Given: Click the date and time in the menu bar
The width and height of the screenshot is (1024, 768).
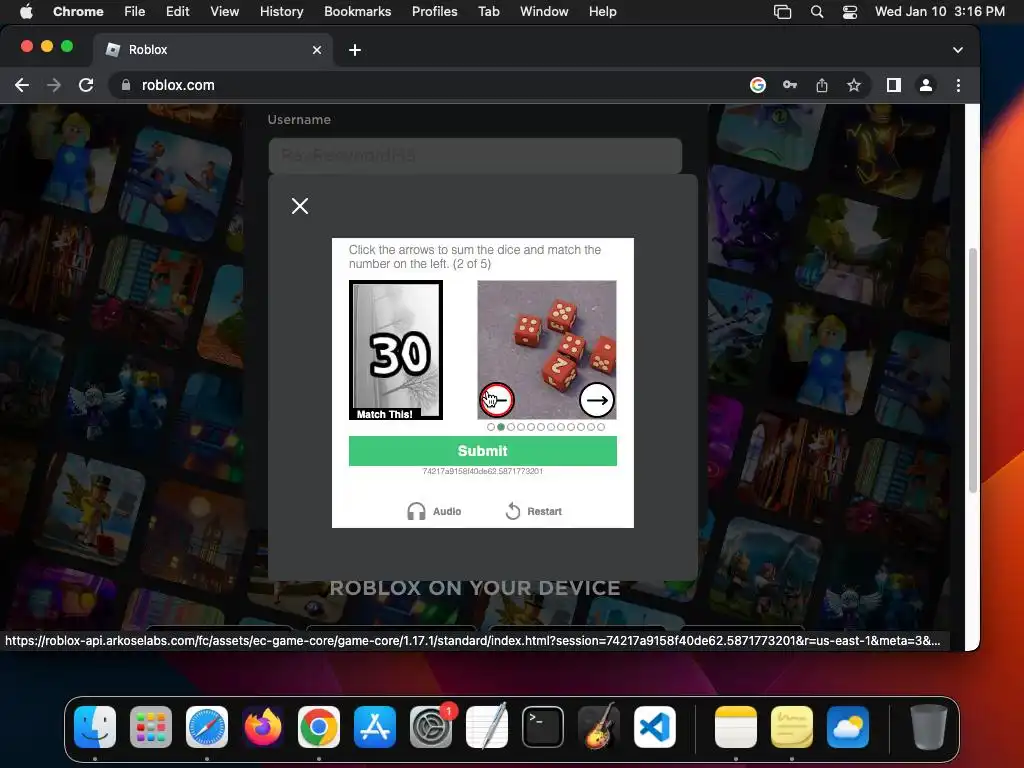Looking at the screenshot, I should 940,11.
